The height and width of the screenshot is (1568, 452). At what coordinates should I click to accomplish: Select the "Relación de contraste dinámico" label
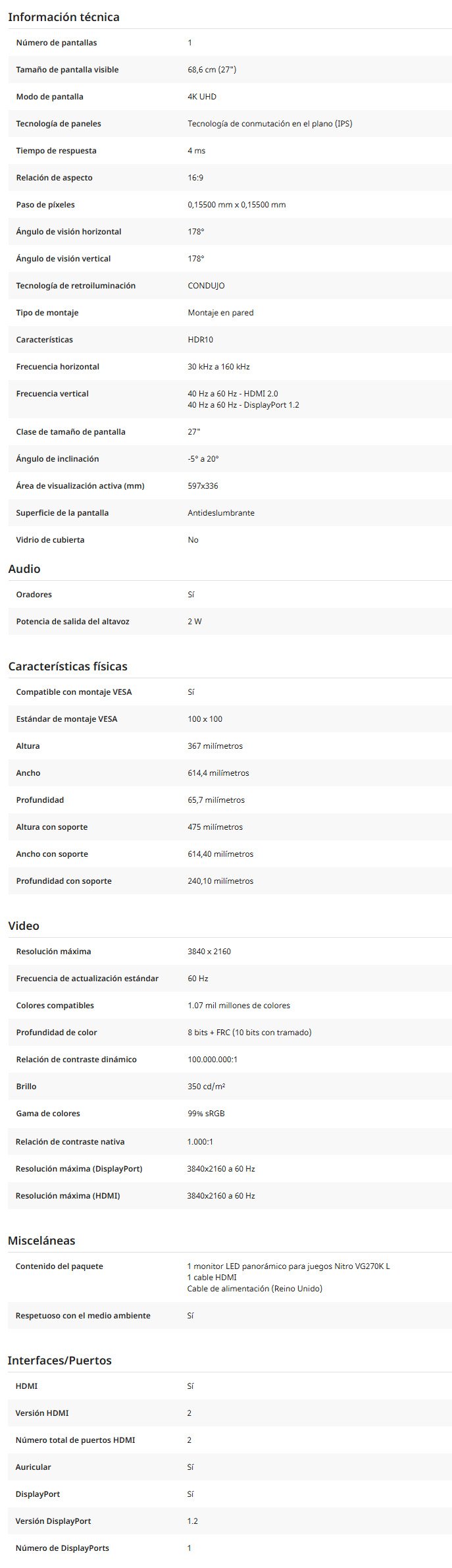click(x=76, y=1060)
